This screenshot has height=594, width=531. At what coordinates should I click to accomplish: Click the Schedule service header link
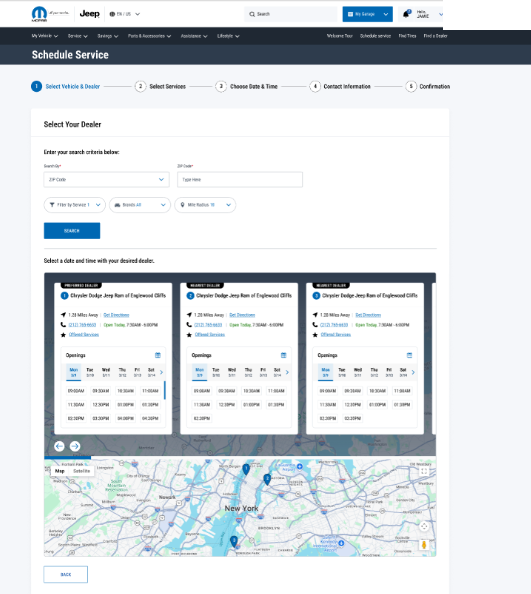[375, 36]
